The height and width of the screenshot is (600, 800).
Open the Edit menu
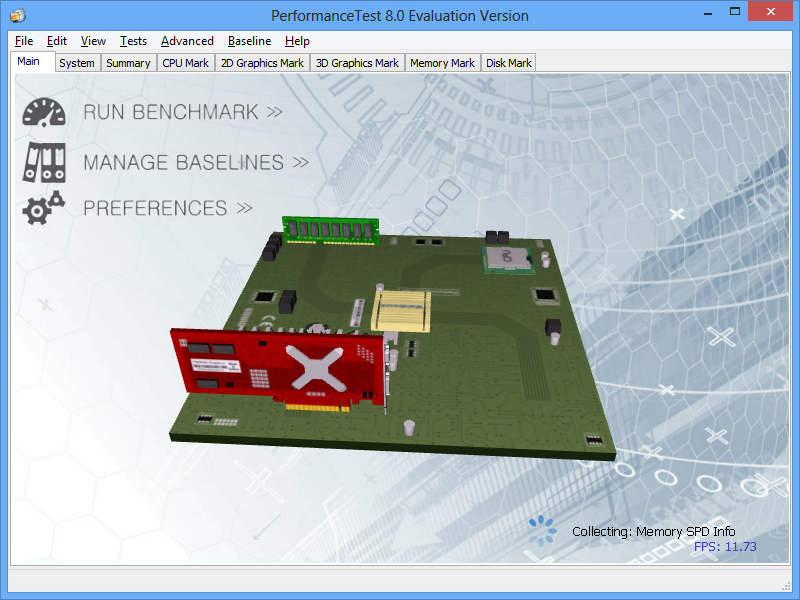click(57, 41)
